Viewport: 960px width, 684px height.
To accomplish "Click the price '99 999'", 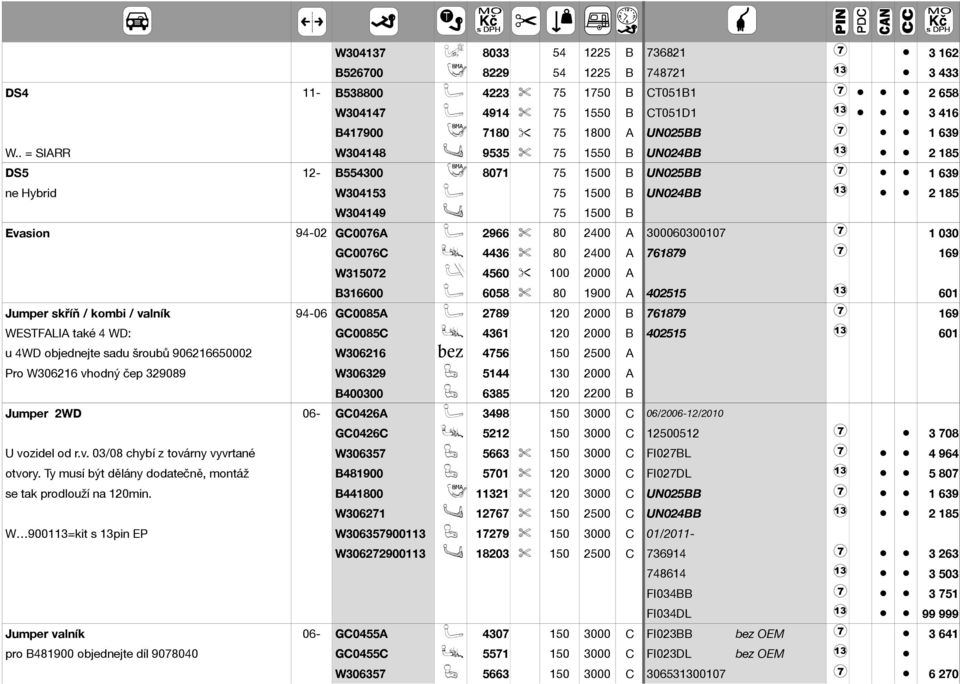I will click(x=940, y=614).
